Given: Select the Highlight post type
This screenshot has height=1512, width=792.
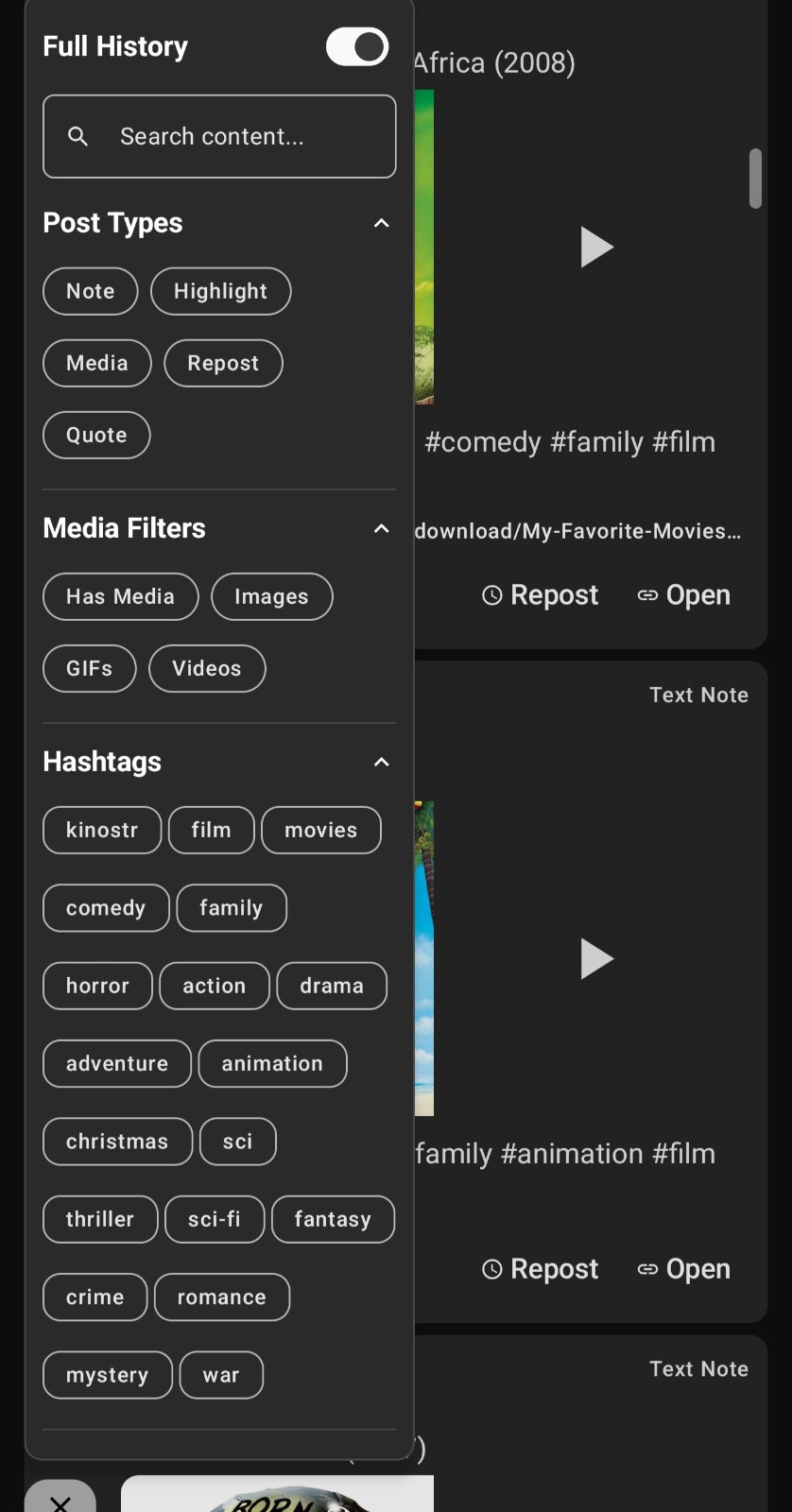Looking at the screenshot, I should [220, 291].
